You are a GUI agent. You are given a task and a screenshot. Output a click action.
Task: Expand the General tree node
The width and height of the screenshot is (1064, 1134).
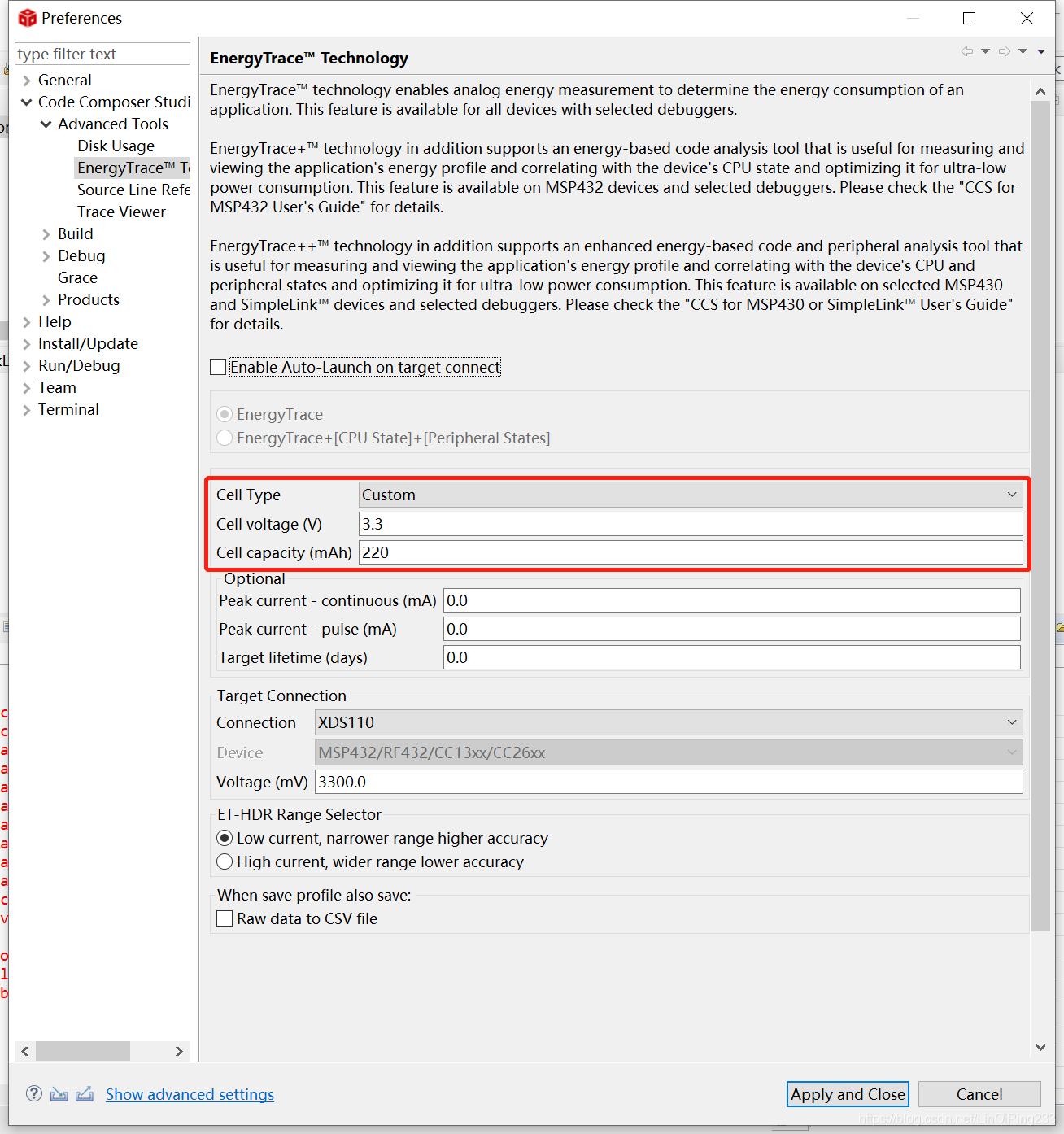click(x=27, y=81)
